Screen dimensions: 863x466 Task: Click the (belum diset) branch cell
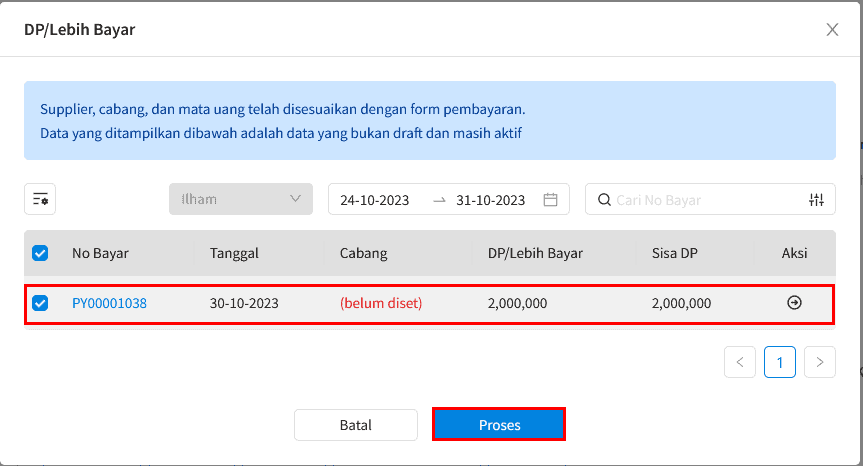point(381,303)
